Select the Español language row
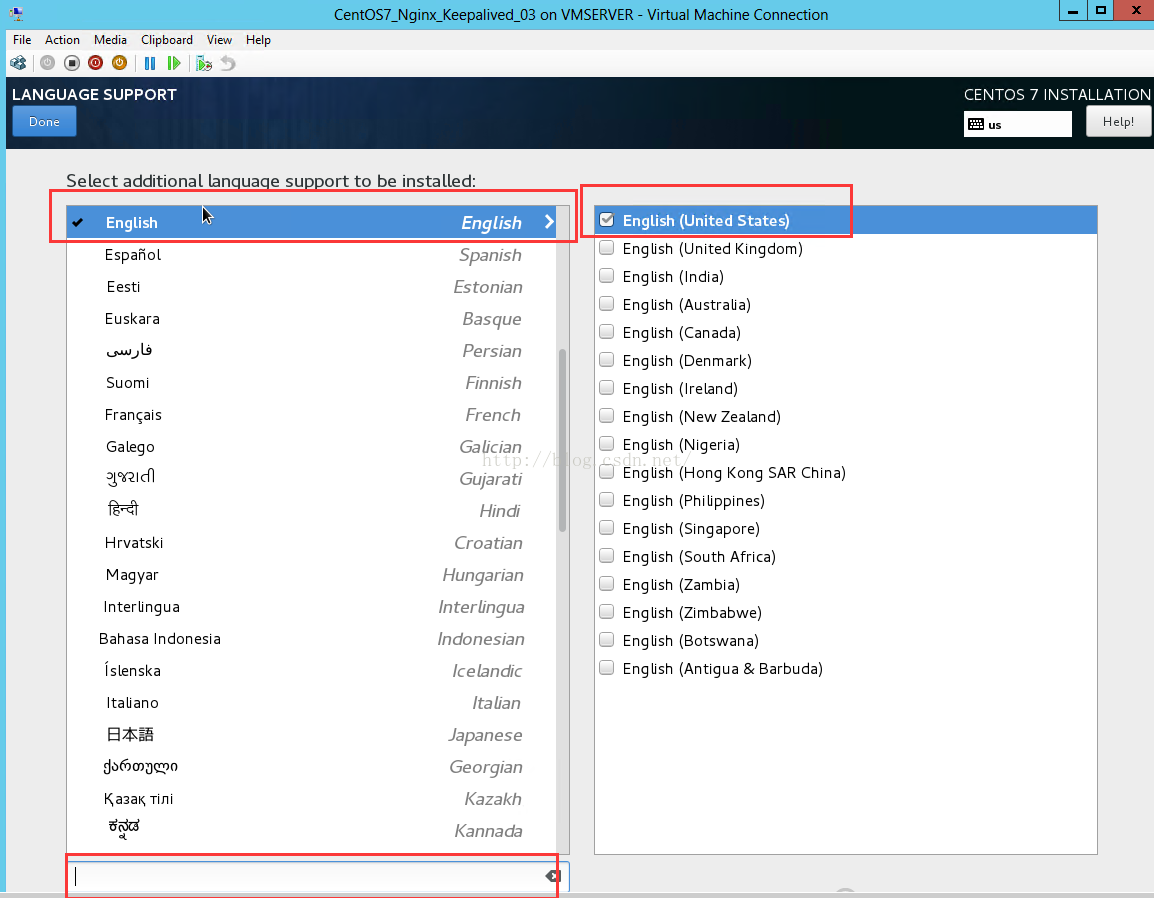Viewport: 1154px width, 898px height. 312,255
